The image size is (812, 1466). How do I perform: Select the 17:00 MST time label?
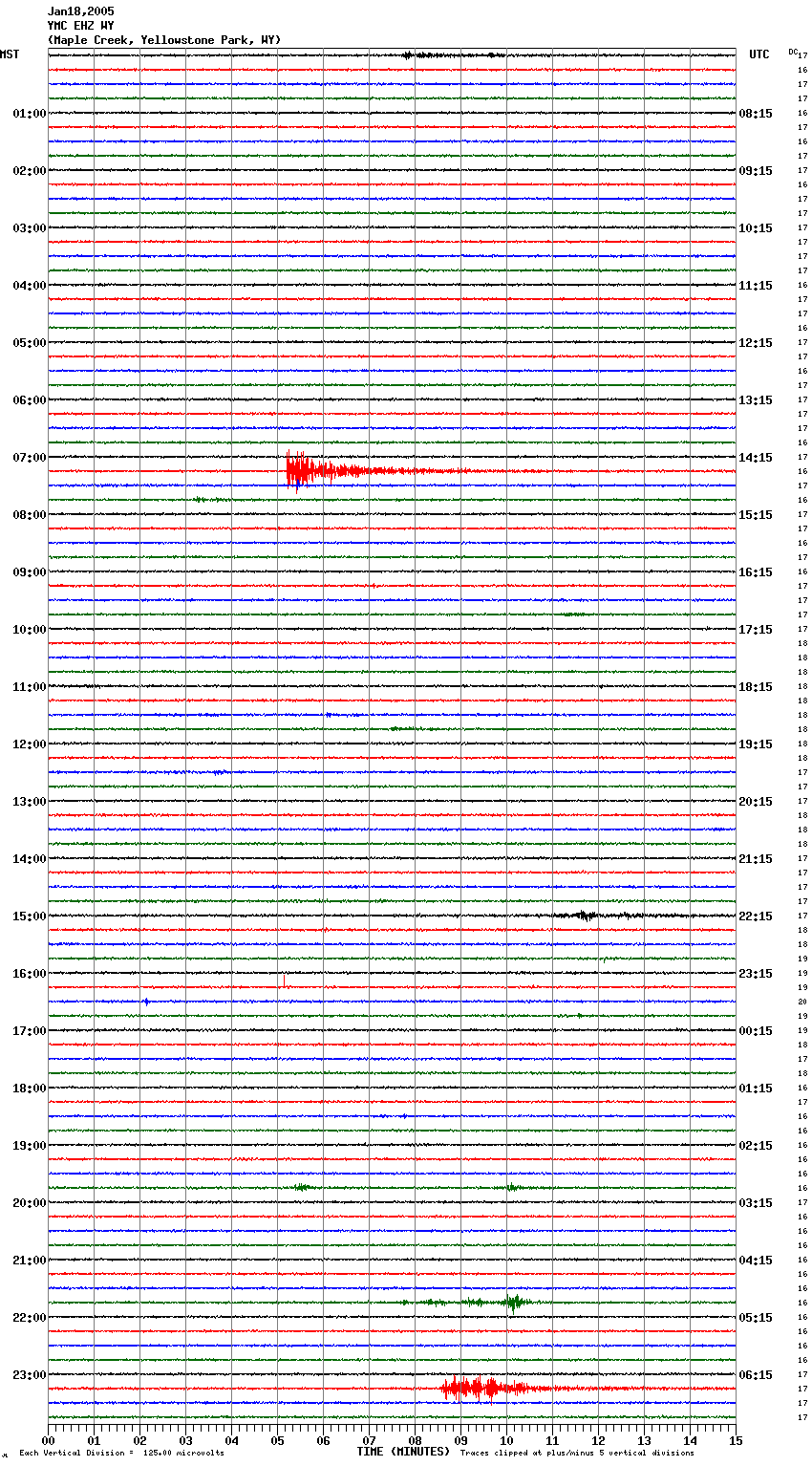[x=30, y=1031]
